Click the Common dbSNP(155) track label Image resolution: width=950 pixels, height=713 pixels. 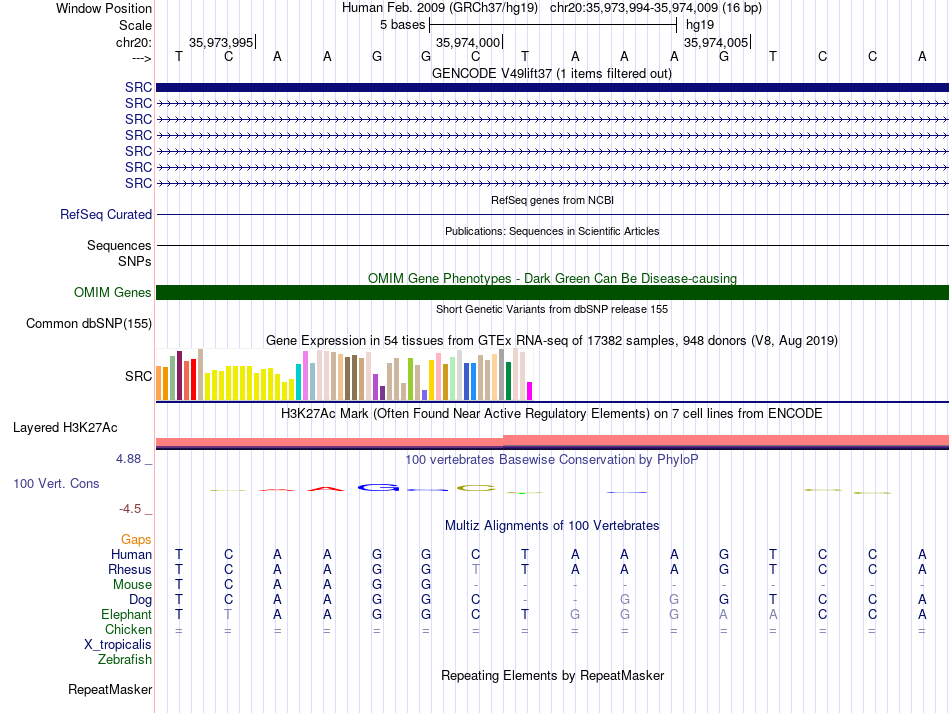coord(89,323)
